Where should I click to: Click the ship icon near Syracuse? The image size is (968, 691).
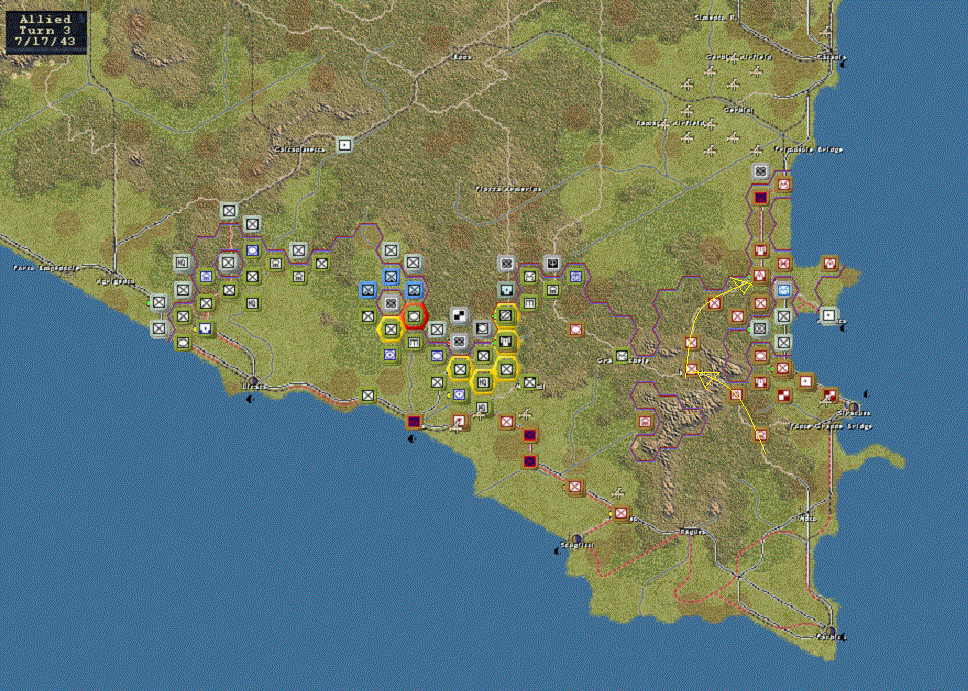[867, 393]
